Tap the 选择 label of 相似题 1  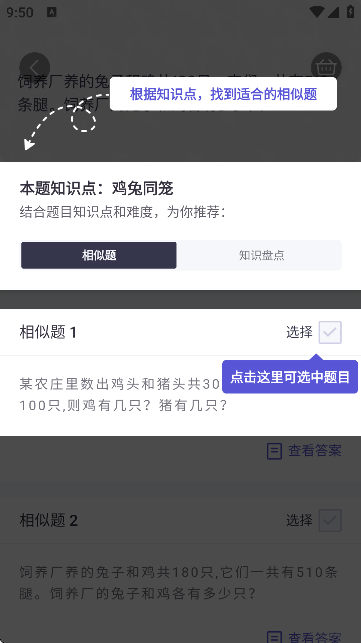pos(299,332)
